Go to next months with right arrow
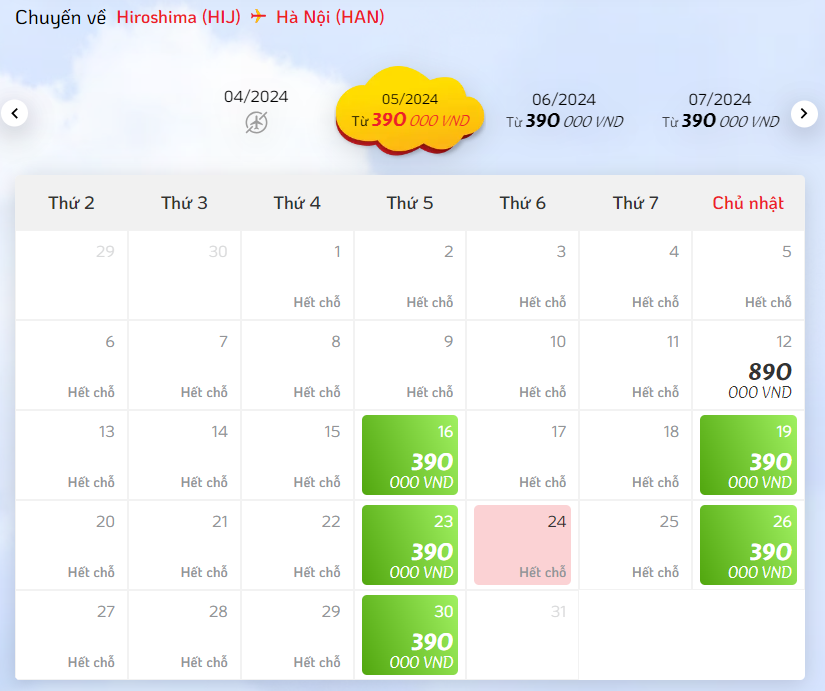The width and height of the screenshot is (825, 691). pyautogui.click(x=804, y=113)
